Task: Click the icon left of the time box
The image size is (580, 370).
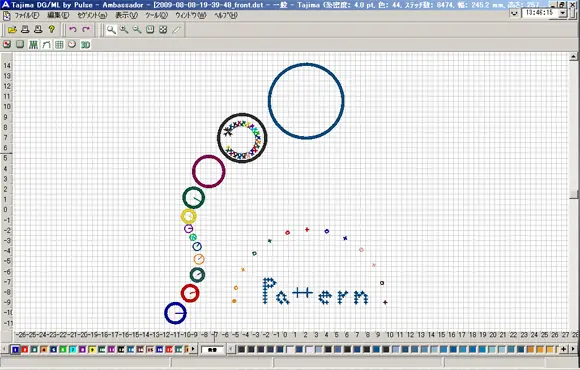Action: coord(514,13)
